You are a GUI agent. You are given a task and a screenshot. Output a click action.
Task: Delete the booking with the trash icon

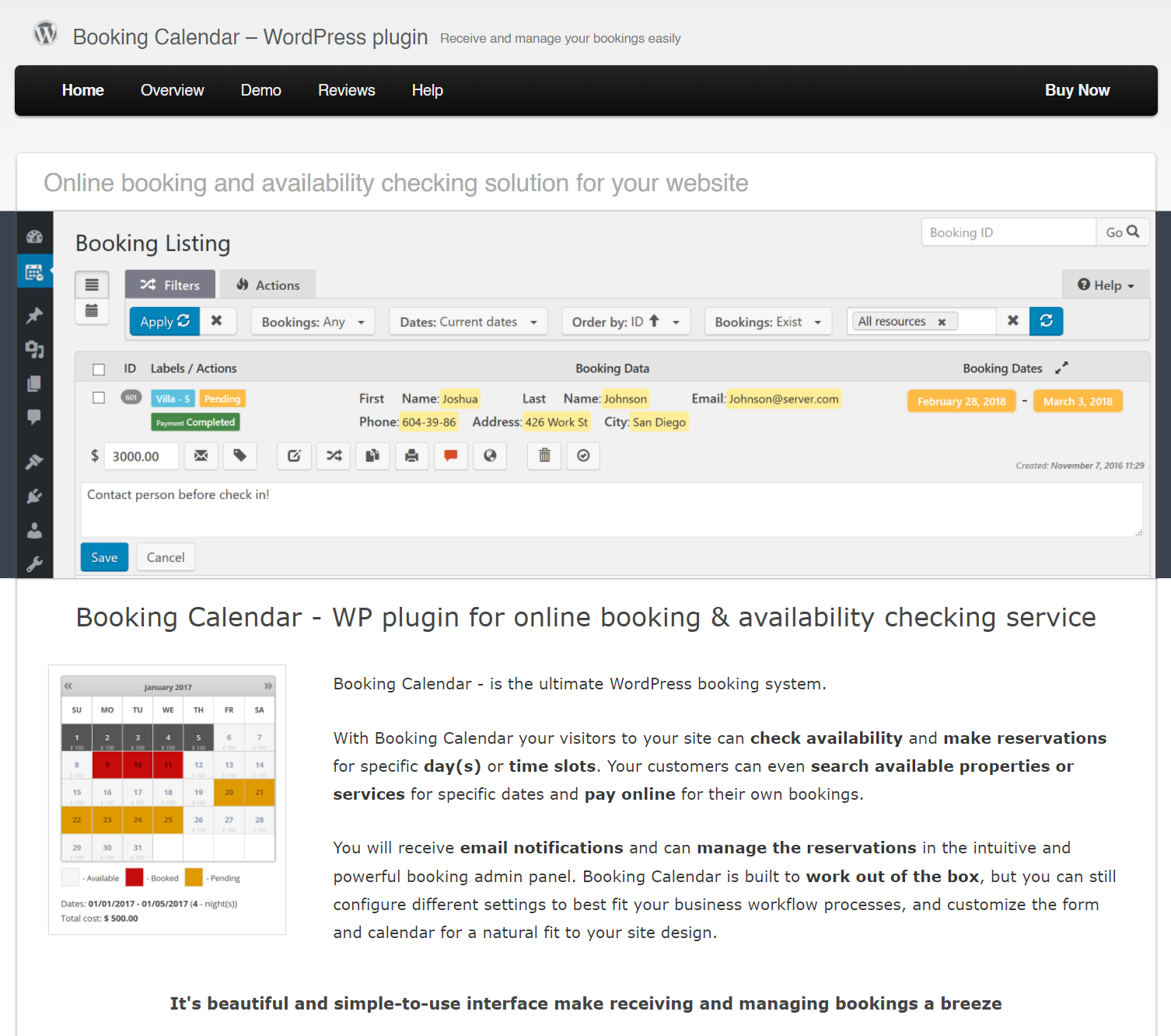[544, 456]
